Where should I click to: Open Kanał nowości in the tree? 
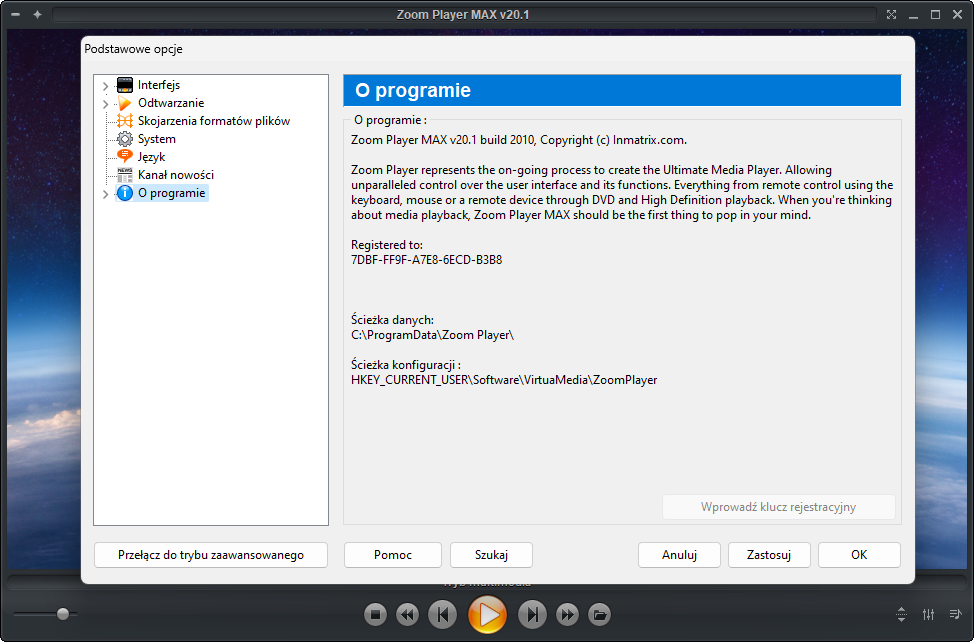pos(176,175)
